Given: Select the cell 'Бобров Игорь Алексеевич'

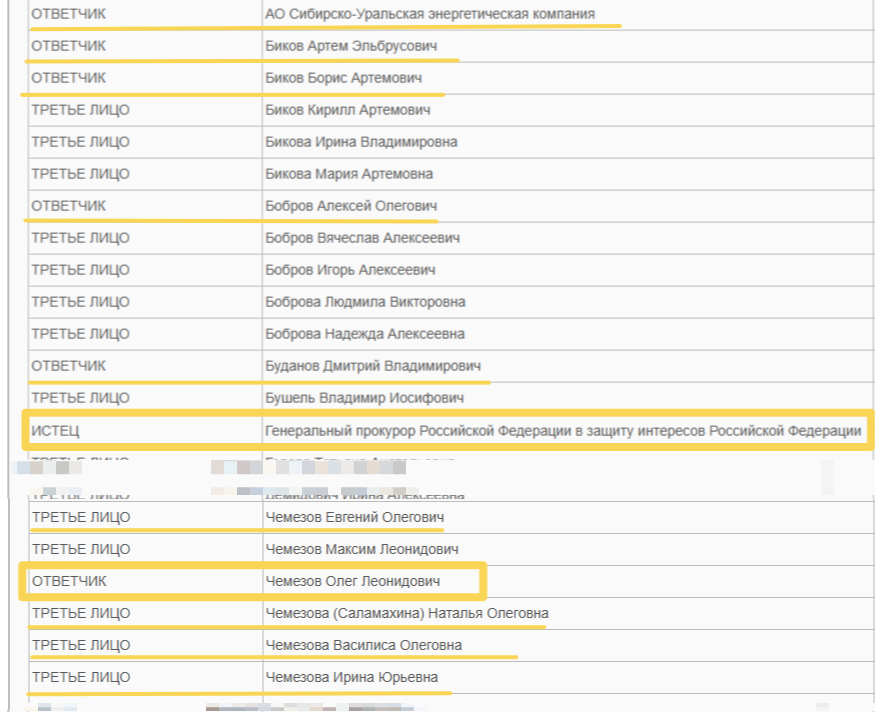Looking at the screenshot, I should [x=350, y=270].
